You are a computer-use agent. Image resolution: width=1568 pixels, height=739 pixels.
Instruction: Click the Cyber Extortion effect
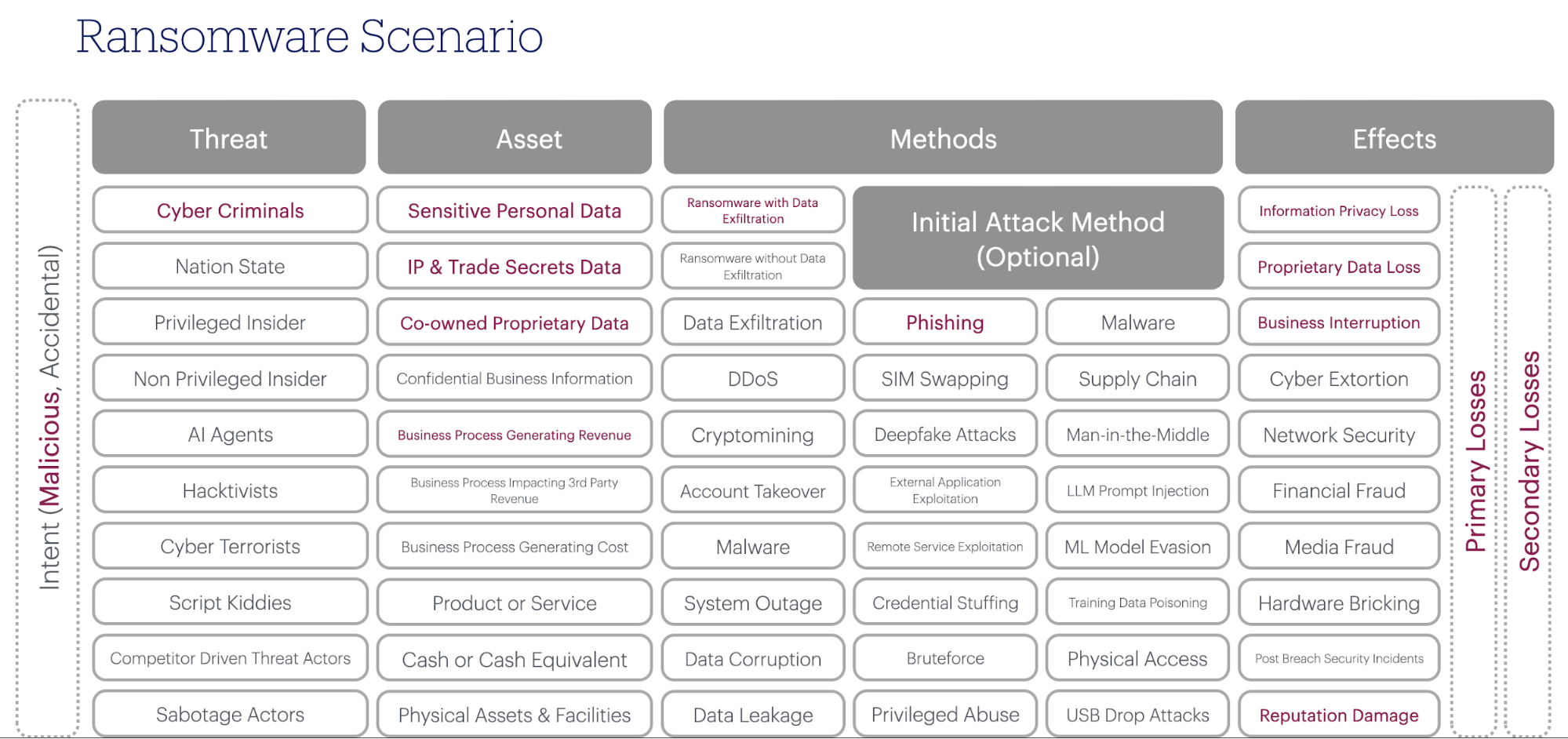[x=1338, y=378]
